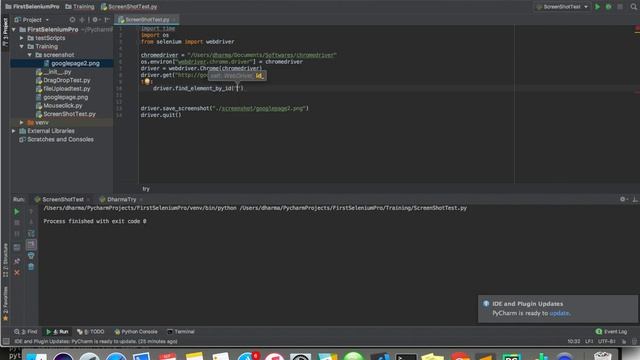This screenshot has width=640, height=360.
Task: Expand the venv folder
Action: pyautogui.click(x=22, y=122)
